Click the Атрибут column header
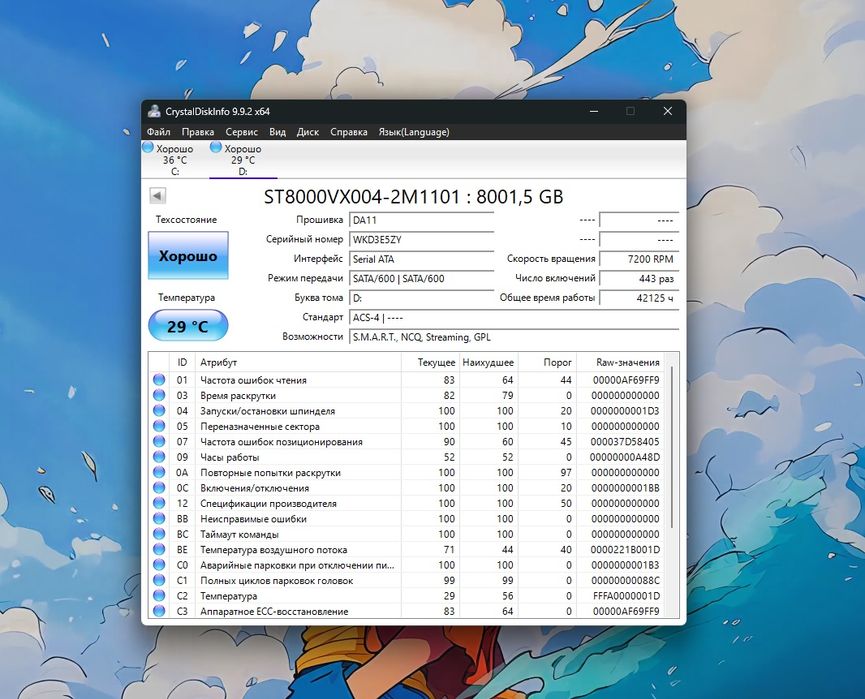This screenshot has width=865, height=699. point(298,362)
